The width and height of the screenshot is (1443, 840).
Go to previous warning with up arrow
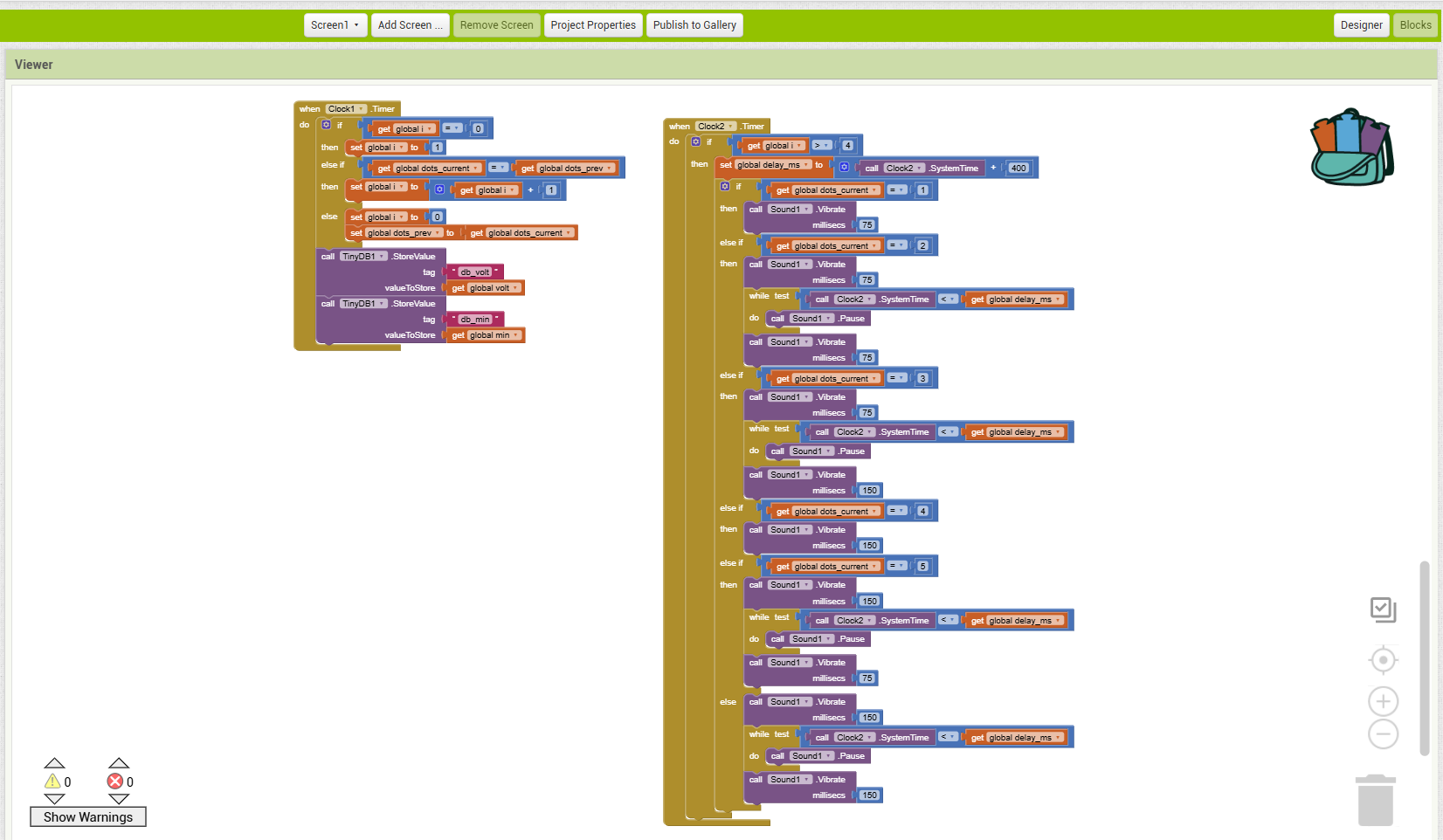pos(54,763)
